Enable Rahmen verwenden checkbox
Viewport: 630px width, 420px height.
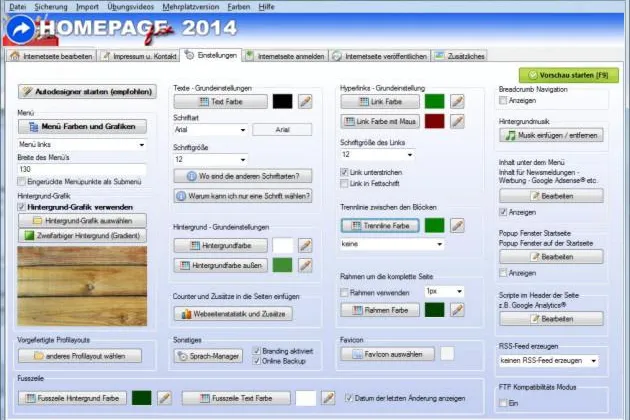pyautogui.click(x=344, y=293)
